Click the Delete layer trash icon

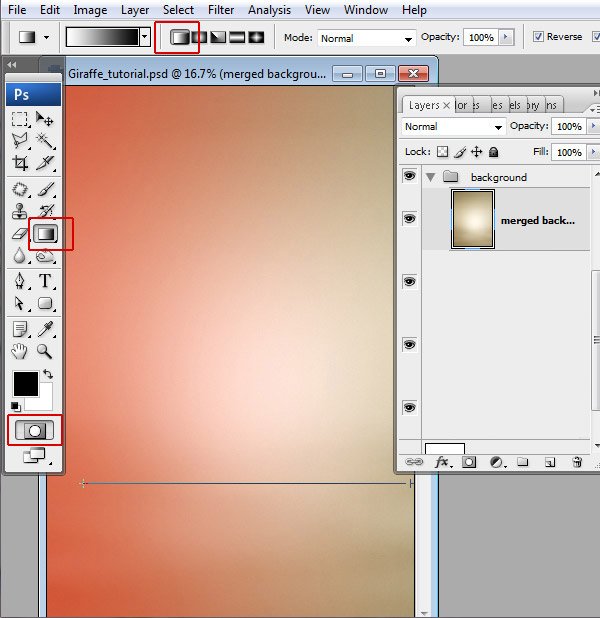(577, 462)
